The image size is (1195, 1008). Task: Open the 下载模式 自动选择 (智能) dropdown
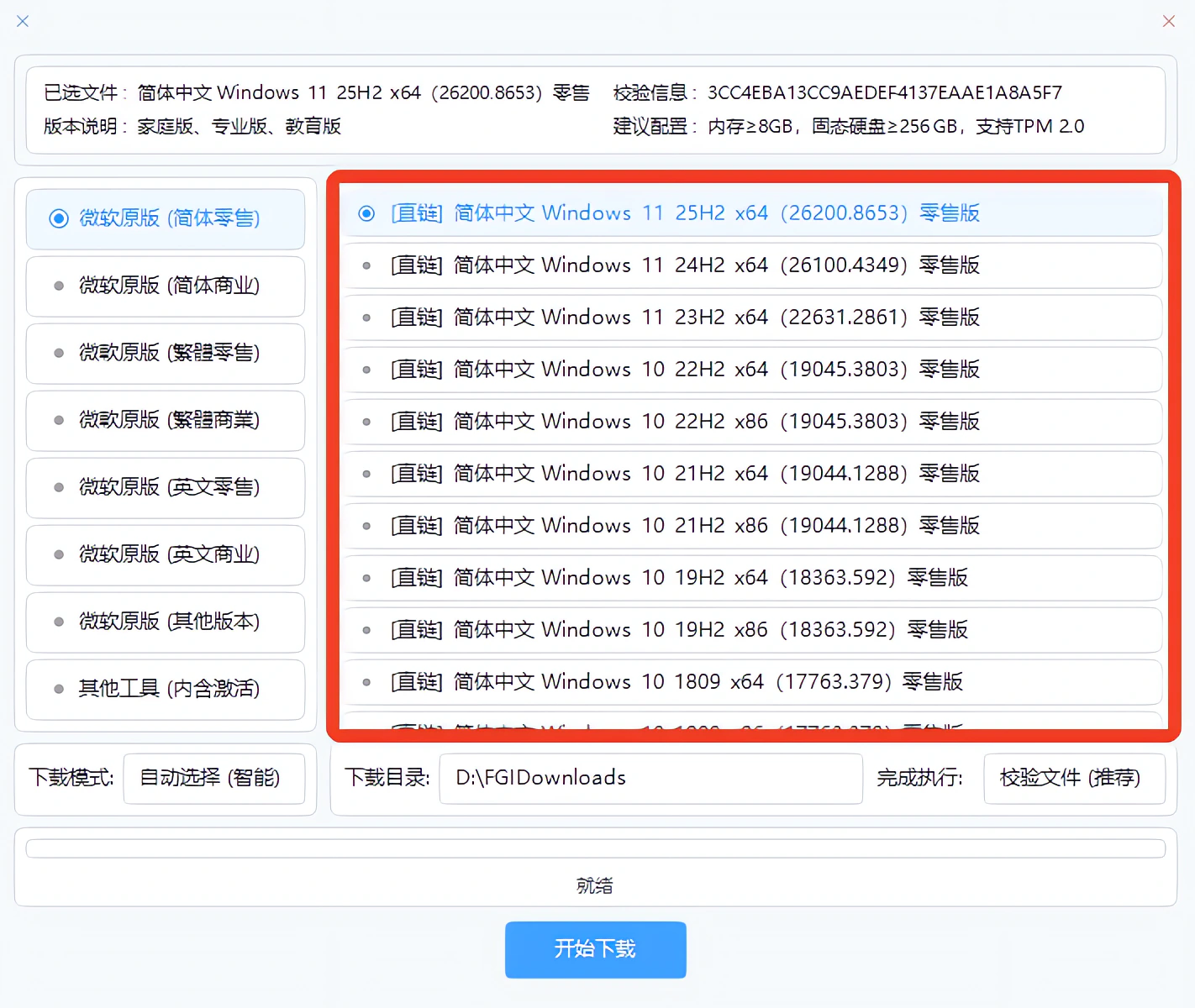214,779
